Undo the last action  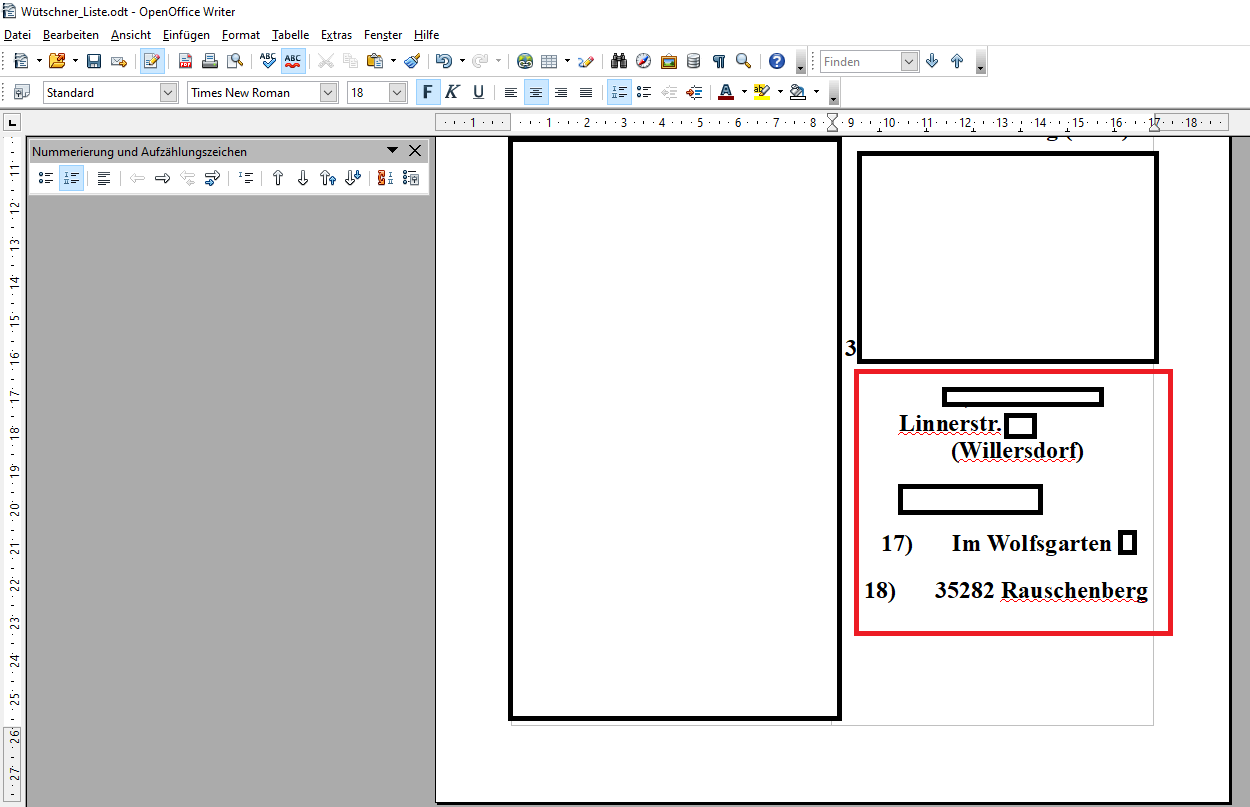click(444, 61)
